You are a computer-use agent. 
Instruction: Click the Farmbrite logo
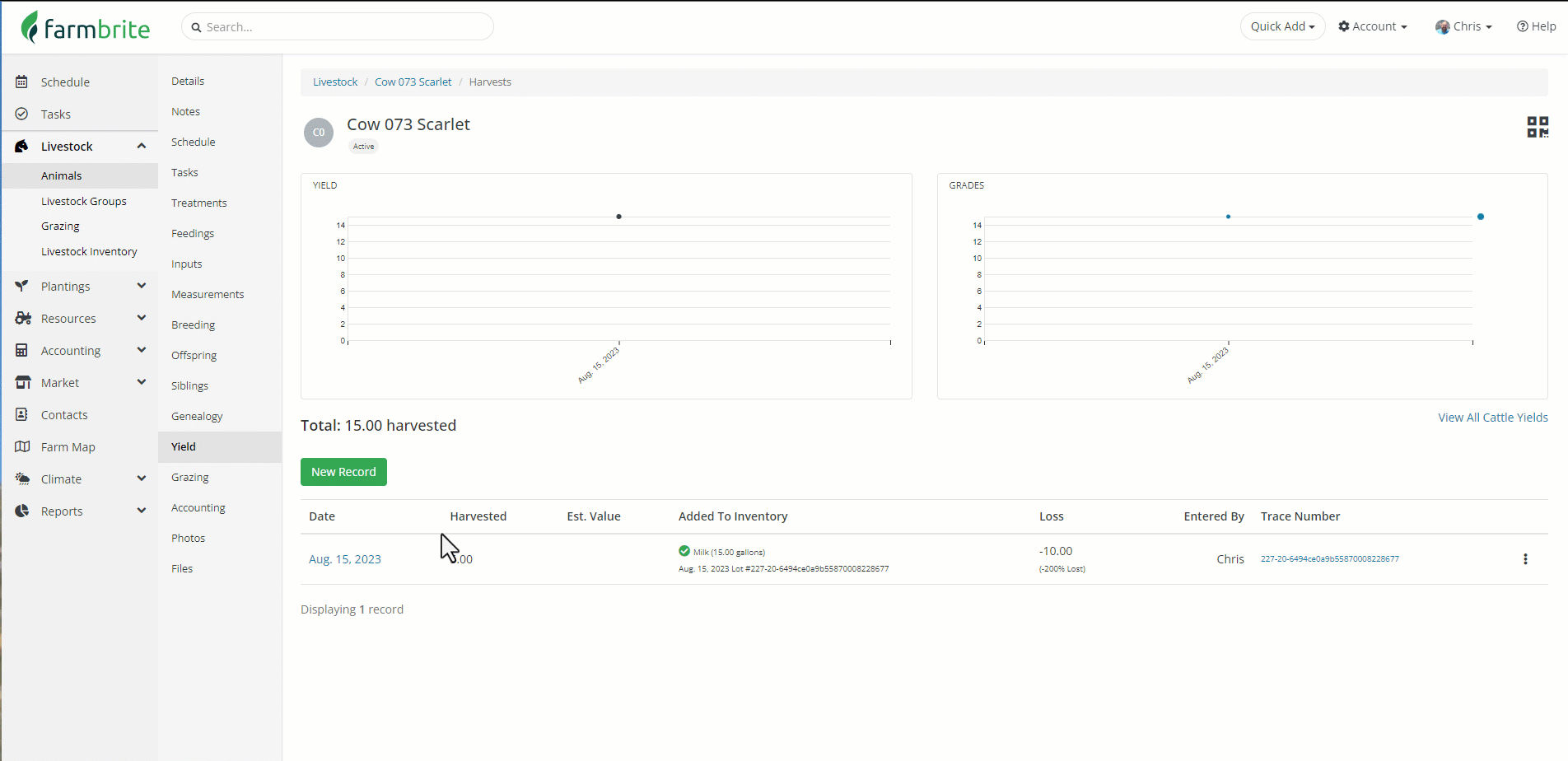click(x=86, y=27)
